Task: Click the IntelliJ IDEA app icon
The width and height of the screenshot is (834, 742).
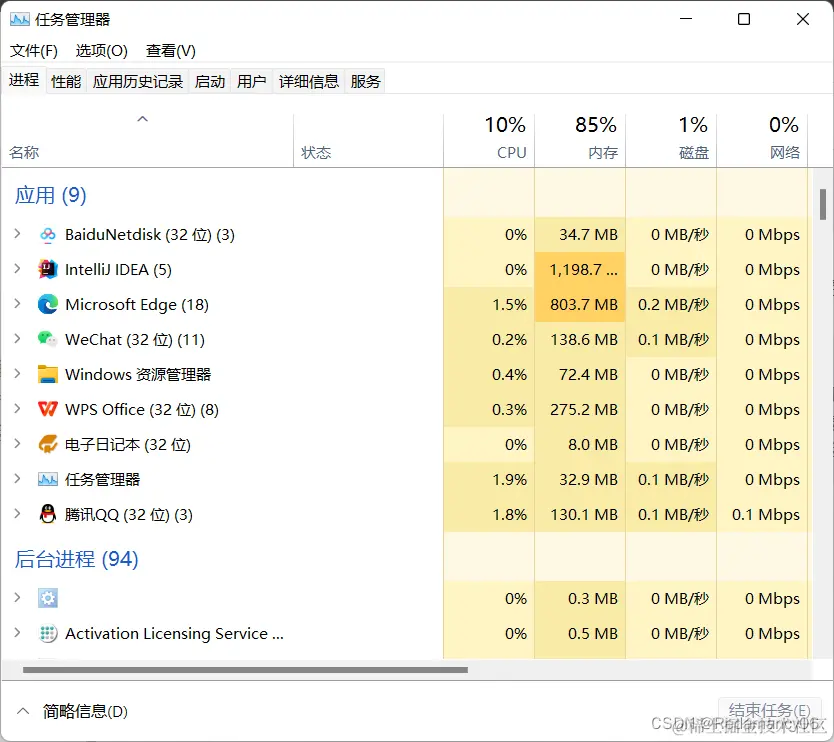Action: pos(47,270)
